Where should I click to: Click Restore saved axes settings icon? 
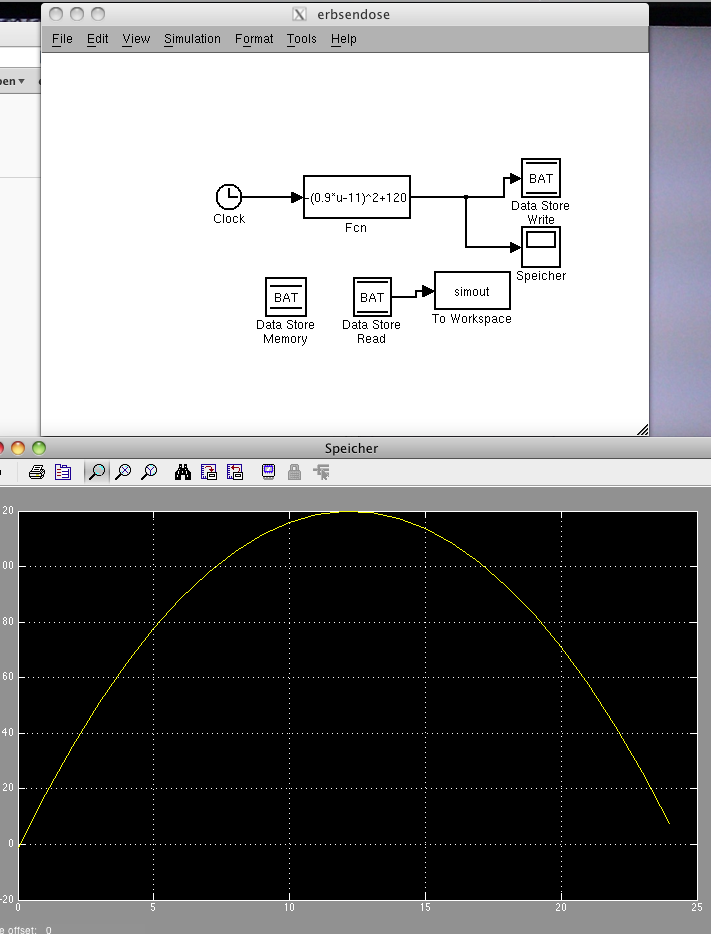[235, 472]
